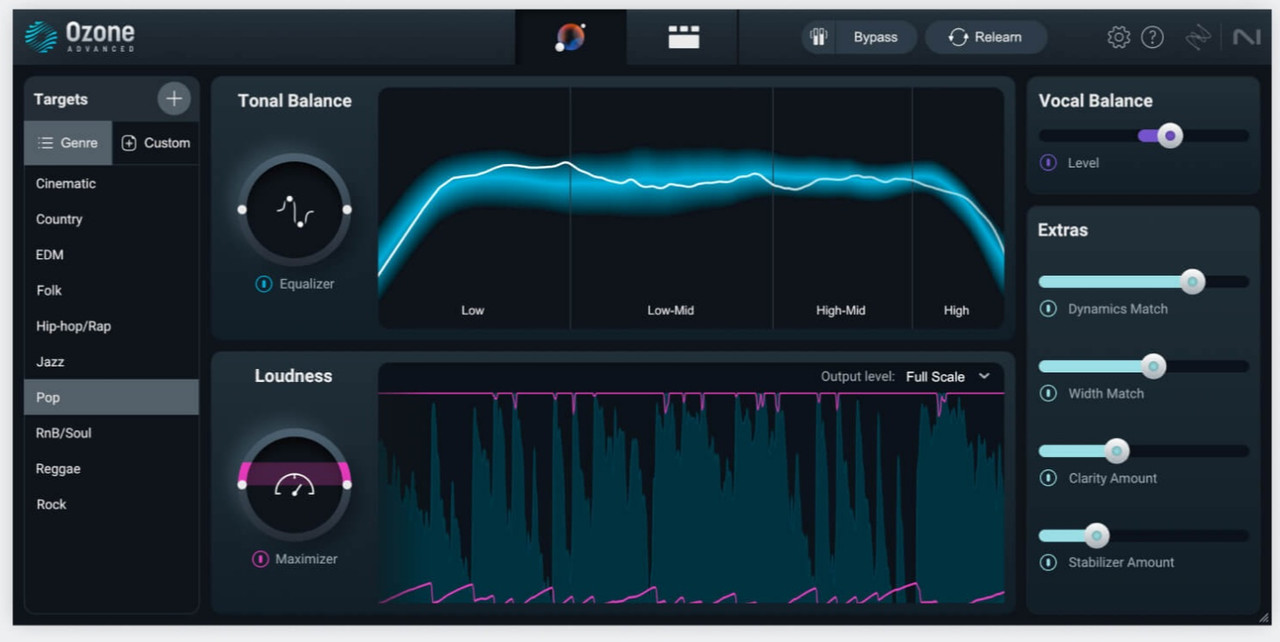Select the Pop genre target

[111, 397]
